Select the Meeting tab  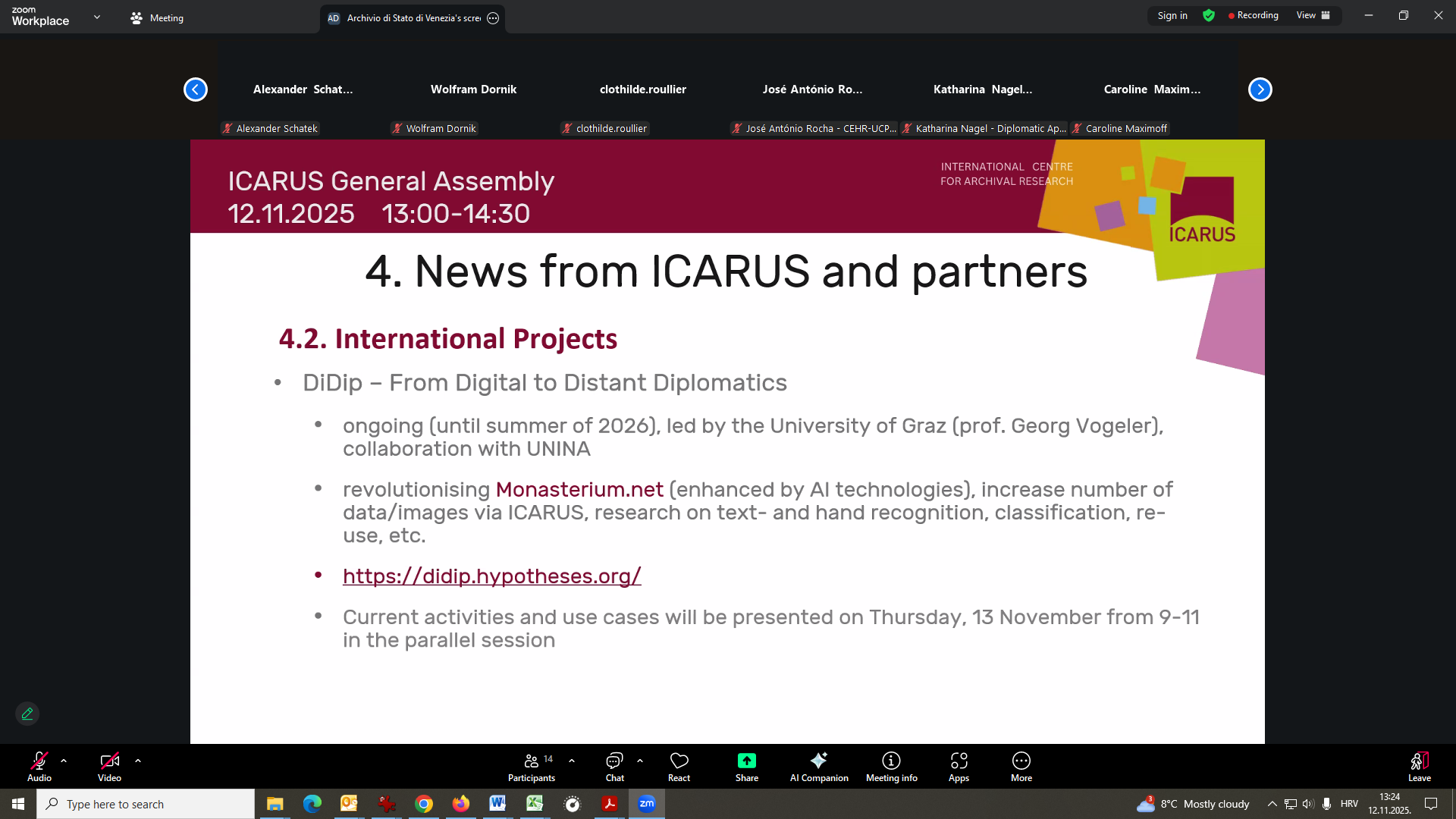click(x=158, y=18)
